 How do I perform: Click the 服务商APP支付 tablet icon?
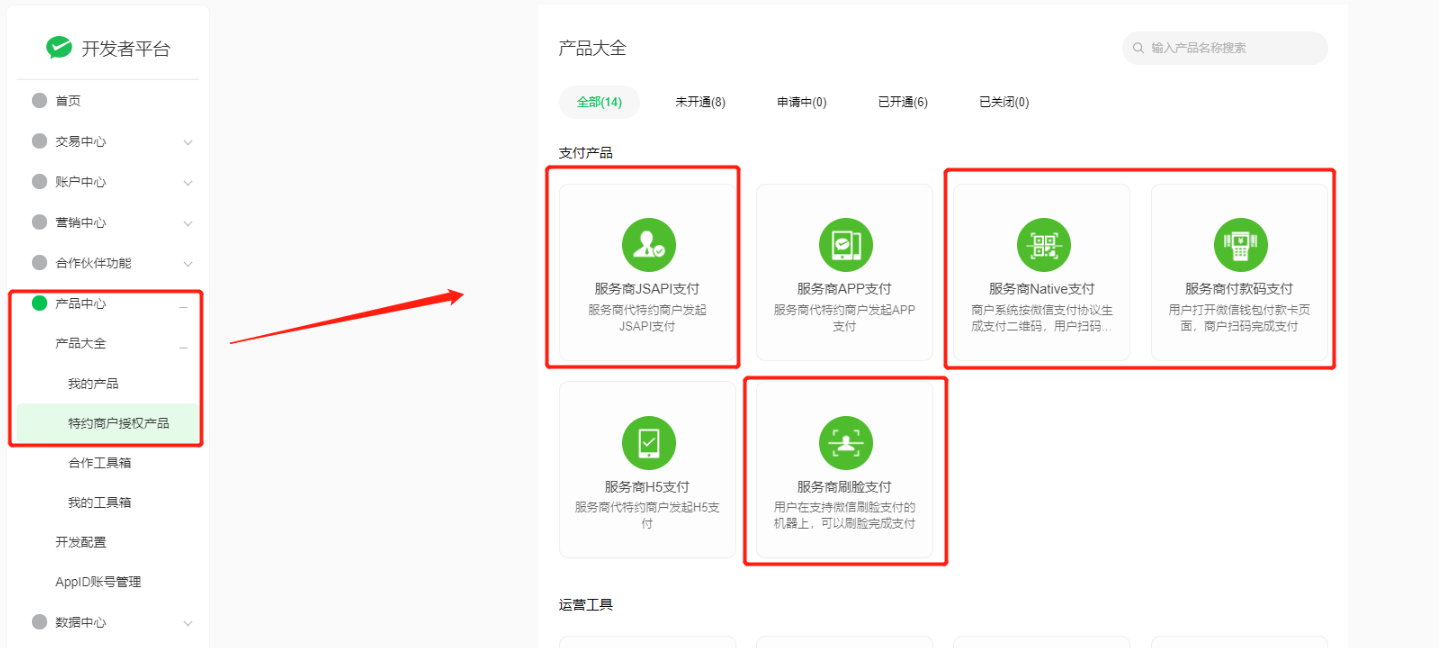click(845, 245)
